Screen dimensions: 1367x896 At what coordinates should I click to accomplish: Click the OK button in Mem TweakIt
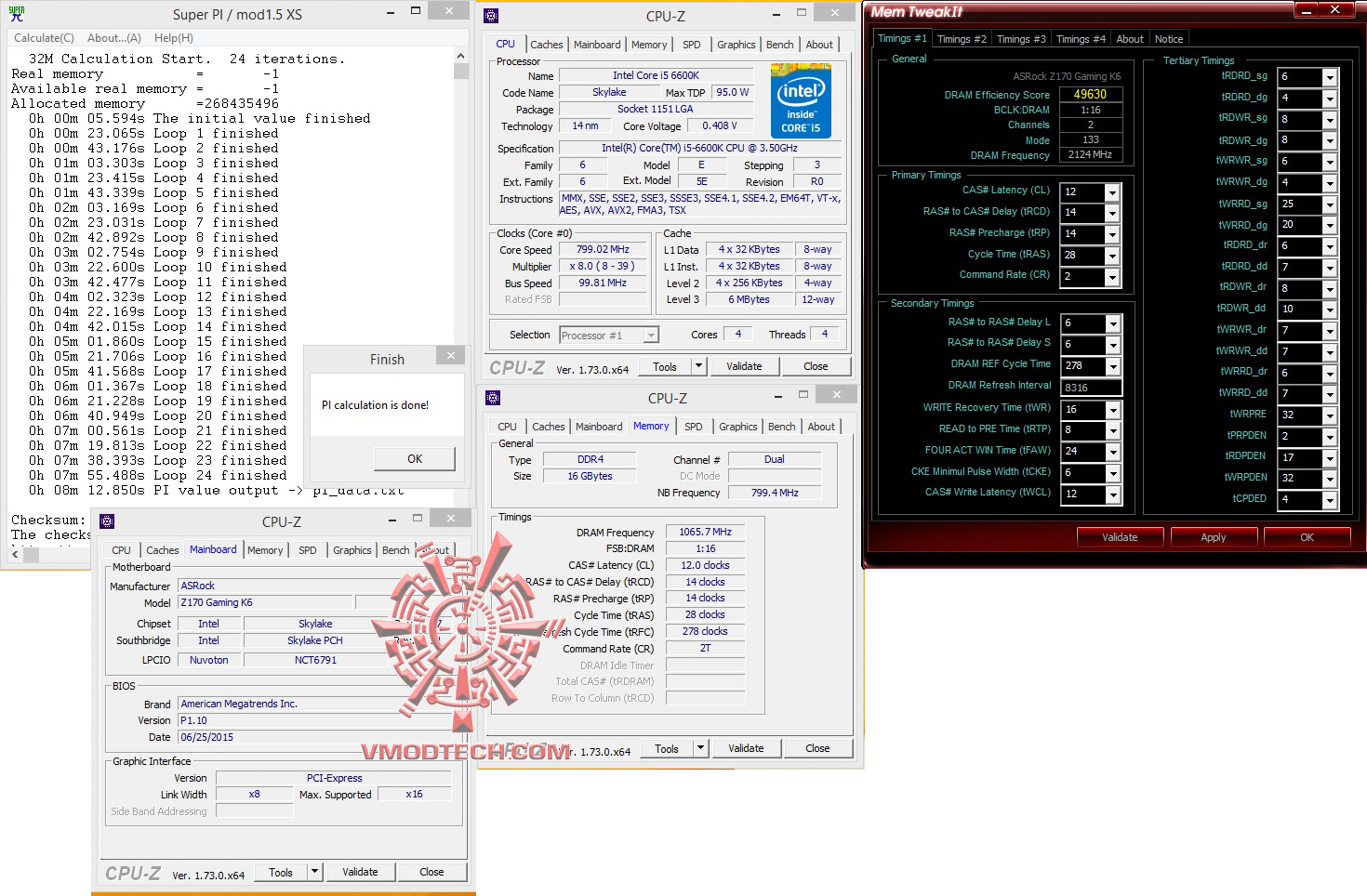point(1307,537)
